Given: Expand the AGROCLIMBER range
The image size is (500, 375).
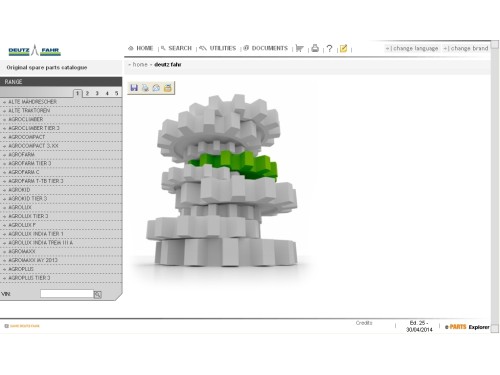Looking at the screenshot, I should pyautogui.click(x=61, y=119).
